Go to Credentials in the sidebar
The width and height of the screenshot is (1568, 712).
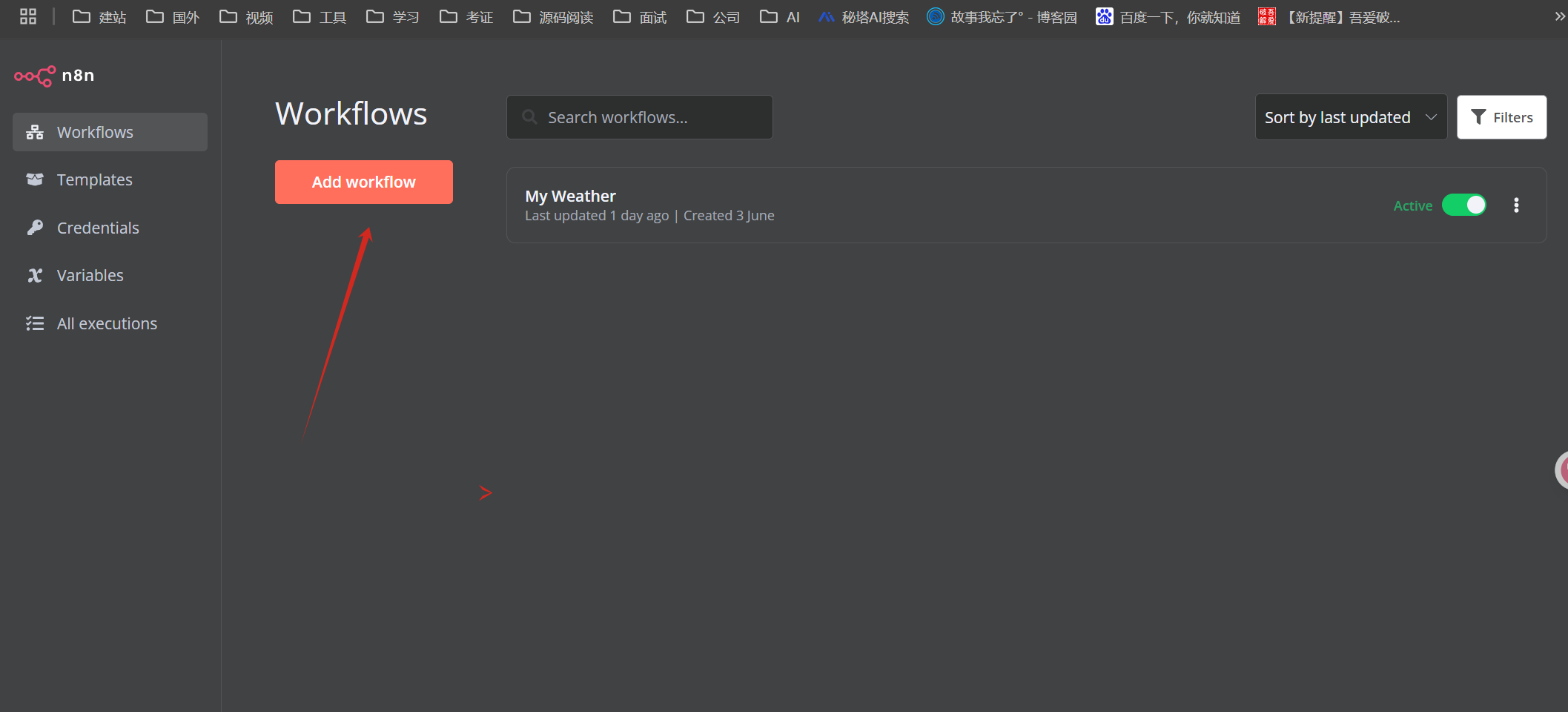click(110, 228)
